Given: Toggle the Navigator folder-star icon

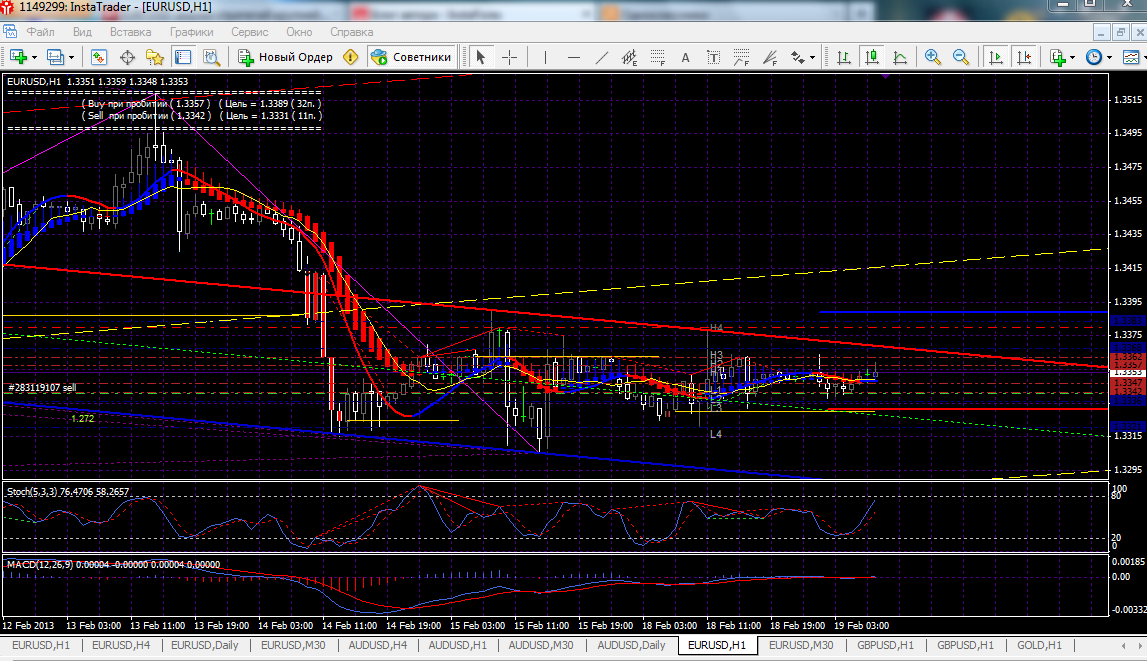Looking at the screenshot, I should pyautogui.click(x=154, y=57).
